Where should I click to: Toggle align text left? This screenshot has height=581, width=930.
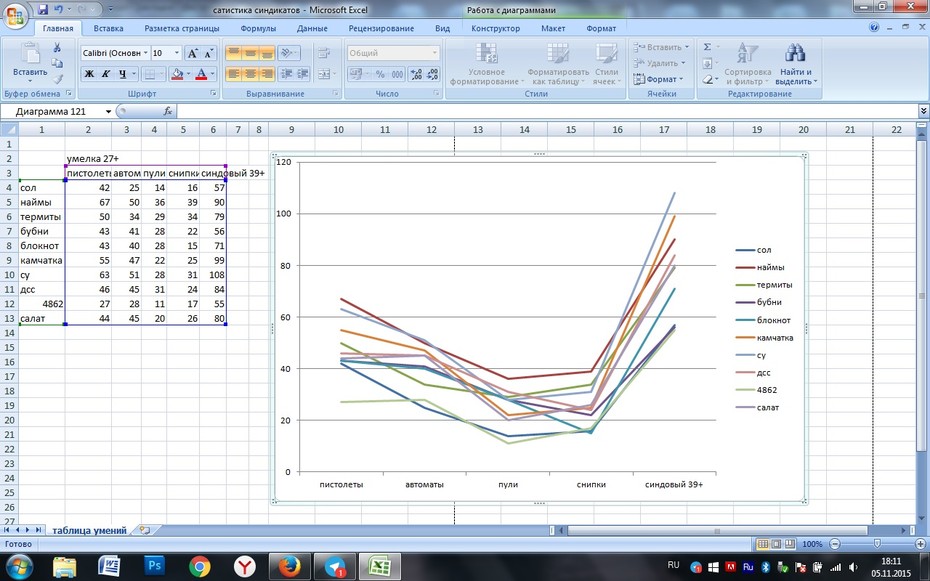pos(234,74)
